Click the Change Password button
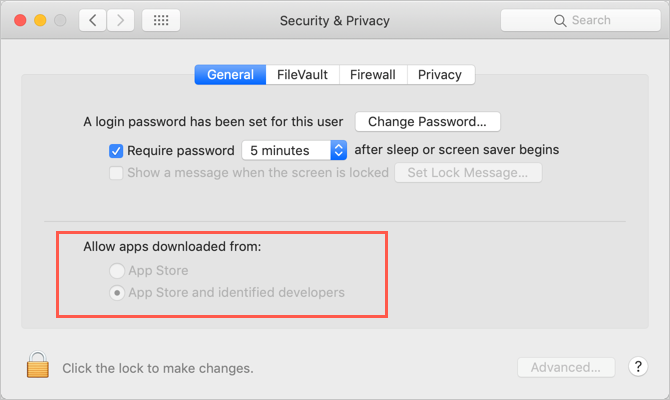This screenshot has width=670, height=400. [x=427, y=122]
